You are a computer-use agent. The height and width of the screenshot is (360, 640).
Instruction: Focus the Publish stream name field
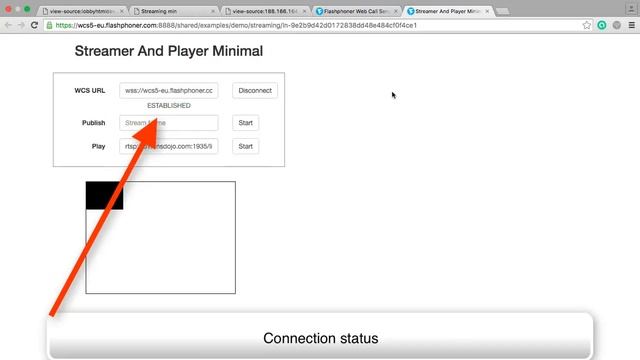click(169, 123)
